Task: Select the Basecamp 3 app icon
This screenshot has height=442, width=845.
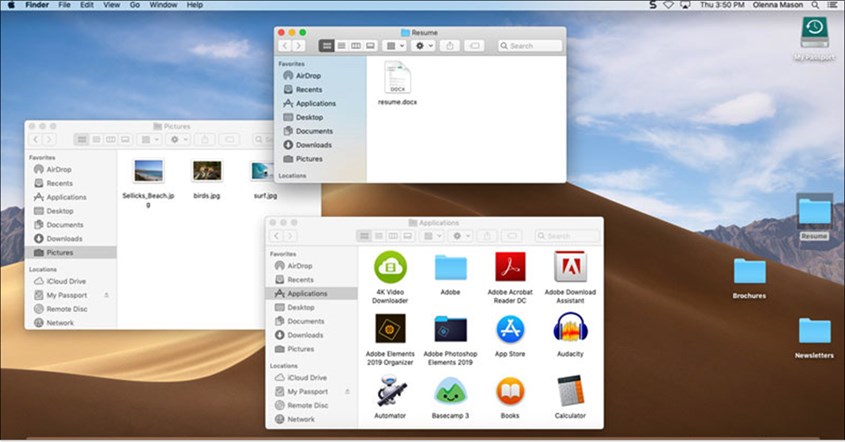Action: 451,391
